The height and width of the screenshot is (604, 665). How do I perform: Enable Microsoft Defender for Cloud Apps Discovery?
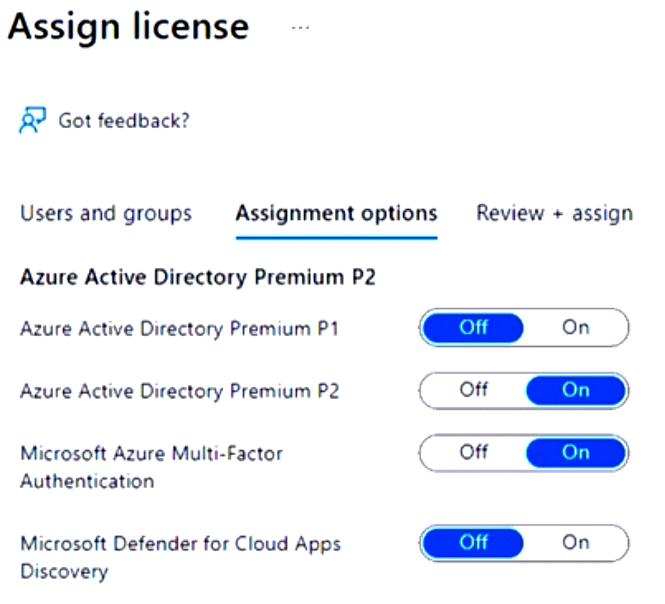pyautogui.click(x=576, y=542)
